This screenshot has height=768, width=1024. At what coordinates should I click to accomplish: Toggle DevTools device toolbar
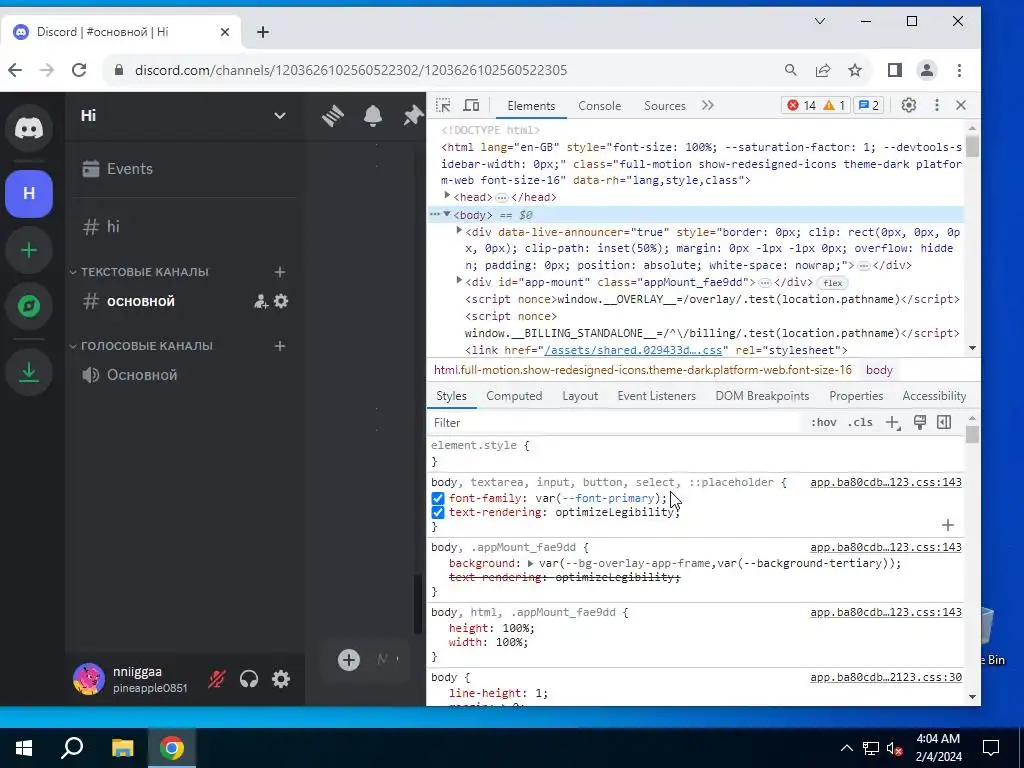tap(472, 105)
